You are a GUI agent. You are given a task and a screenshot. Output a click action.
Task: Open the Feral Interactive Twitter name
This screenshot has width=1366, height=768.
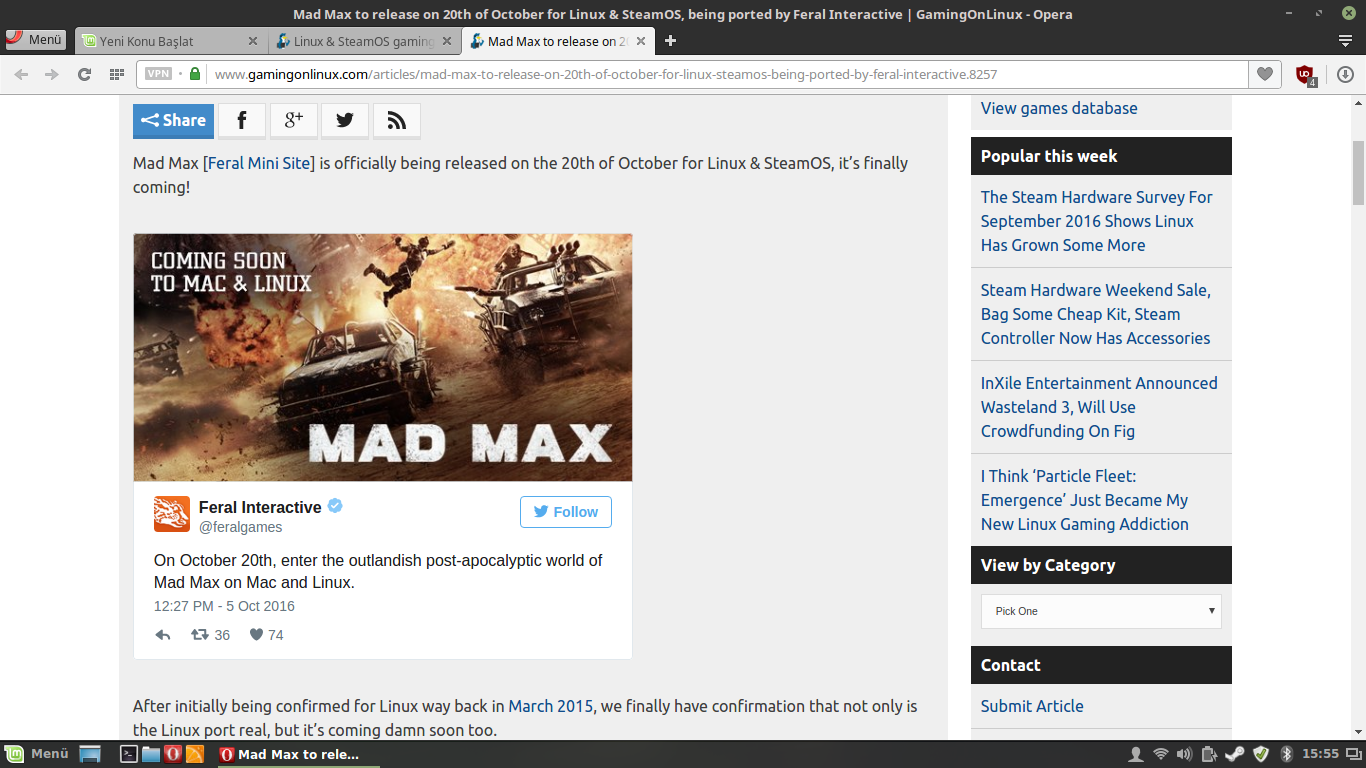[x=260, y=507]
